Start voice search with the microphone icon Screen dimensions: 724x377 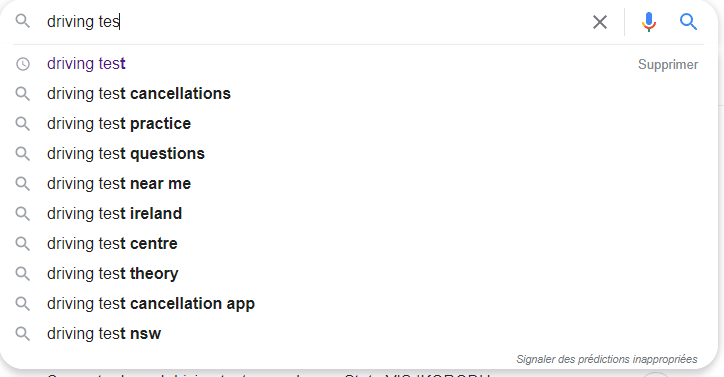point(649,22)
